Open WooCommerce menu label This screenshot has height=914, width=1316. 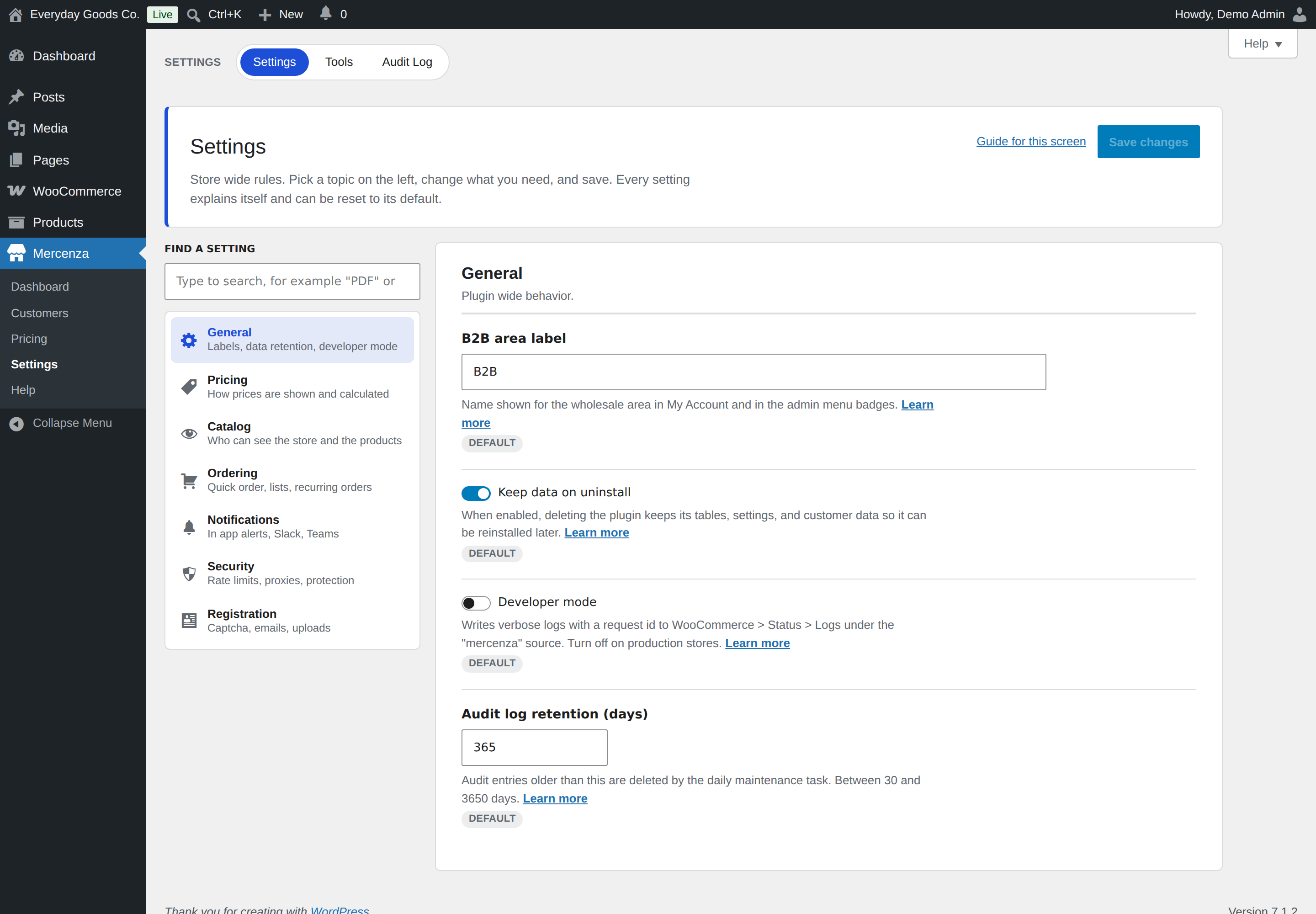coord(77,191)
